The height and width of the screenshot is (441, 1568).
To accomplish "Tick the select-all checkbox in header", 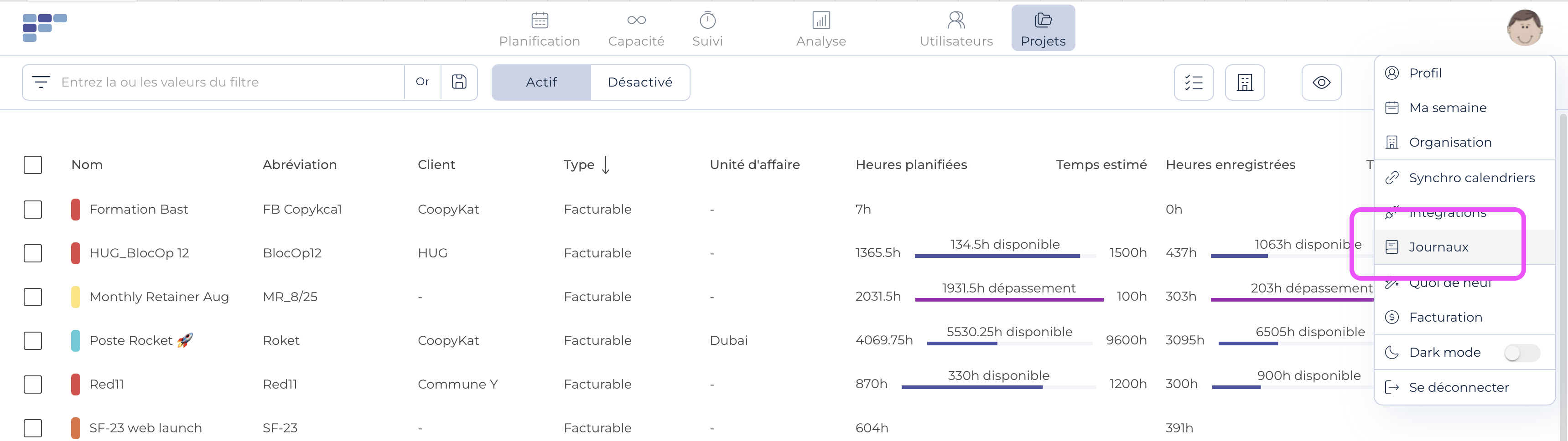I will click(x=33, y=165).
